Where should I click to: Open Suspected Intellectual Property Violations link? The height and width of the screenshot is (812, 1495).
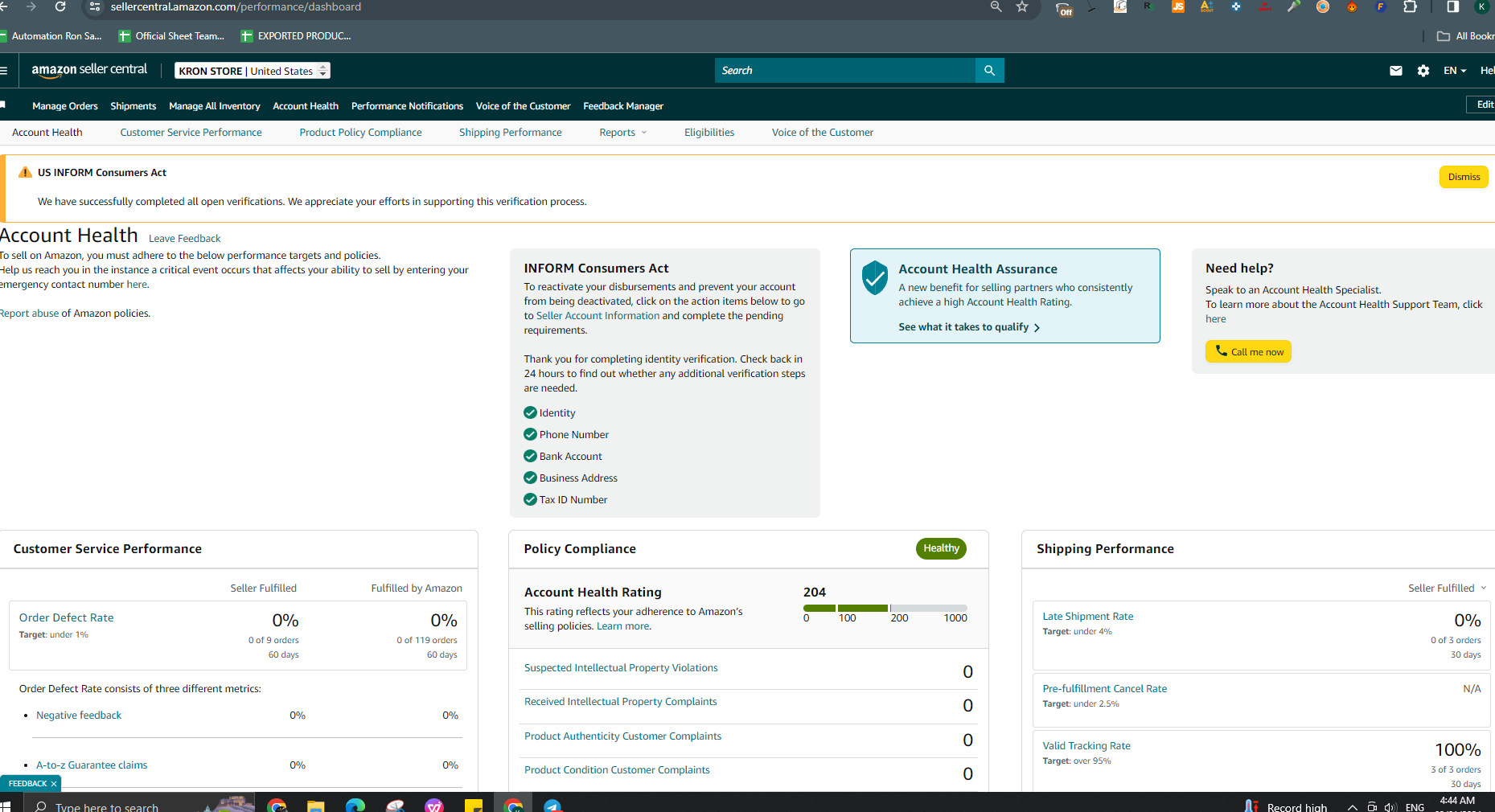[621, 668]
